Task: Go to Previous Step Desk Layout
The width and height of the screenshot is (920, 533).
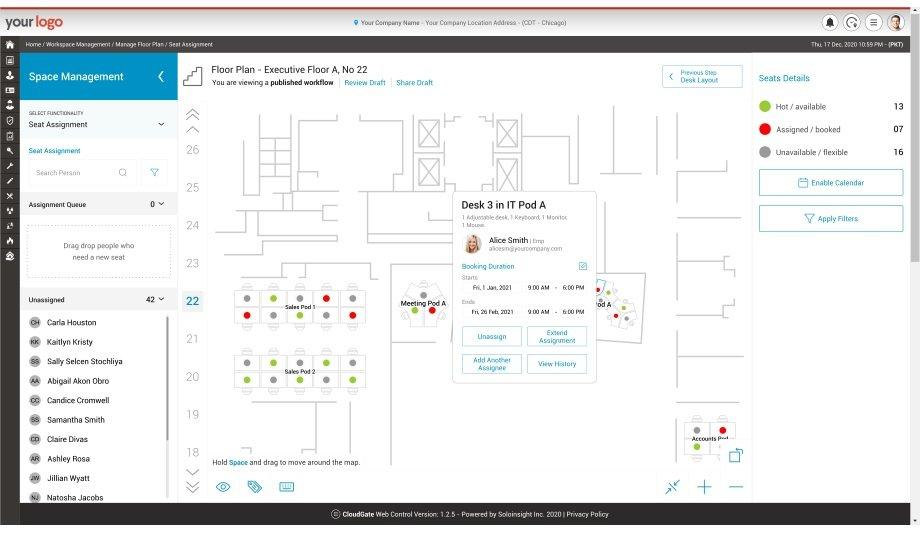Action: [x=702, y=76]
